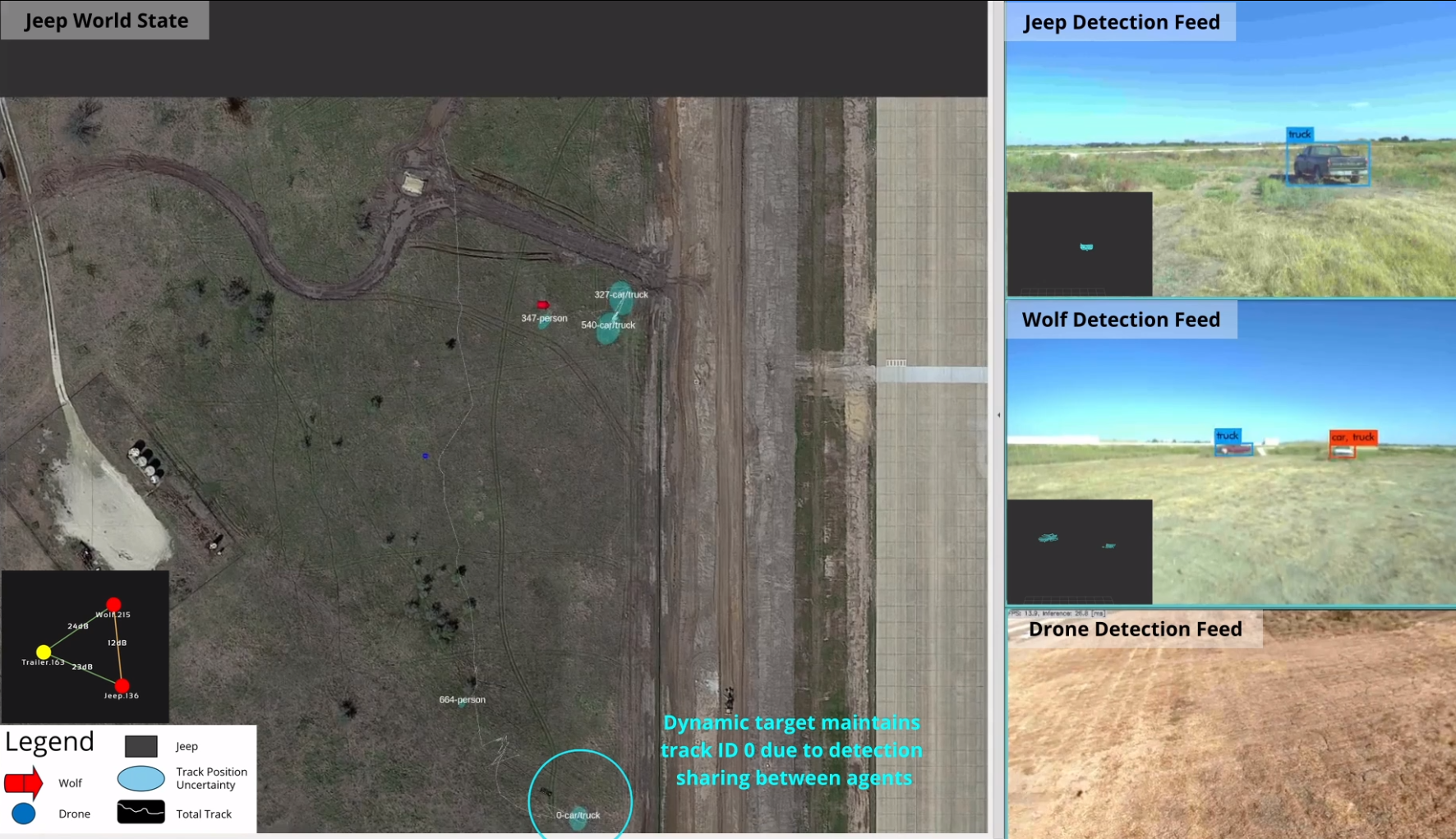Click the gray Jeep square in the Legend

click(141, 746)
